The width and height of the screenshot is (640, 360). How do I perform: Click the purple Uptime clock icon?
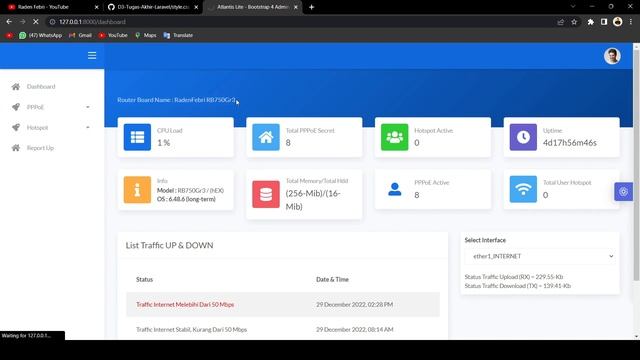click(x=523, y=137)
